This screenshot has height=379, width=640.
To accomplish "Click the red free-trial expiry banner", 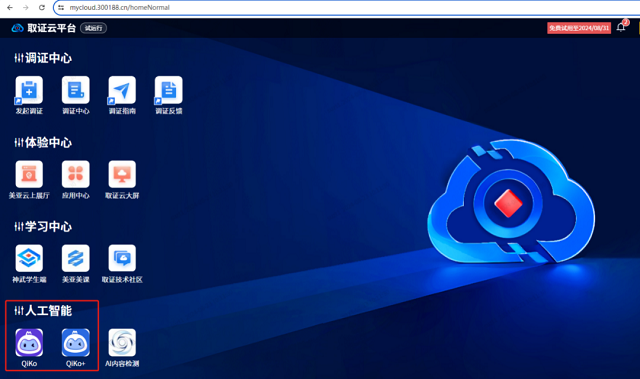I will (579, 28).
